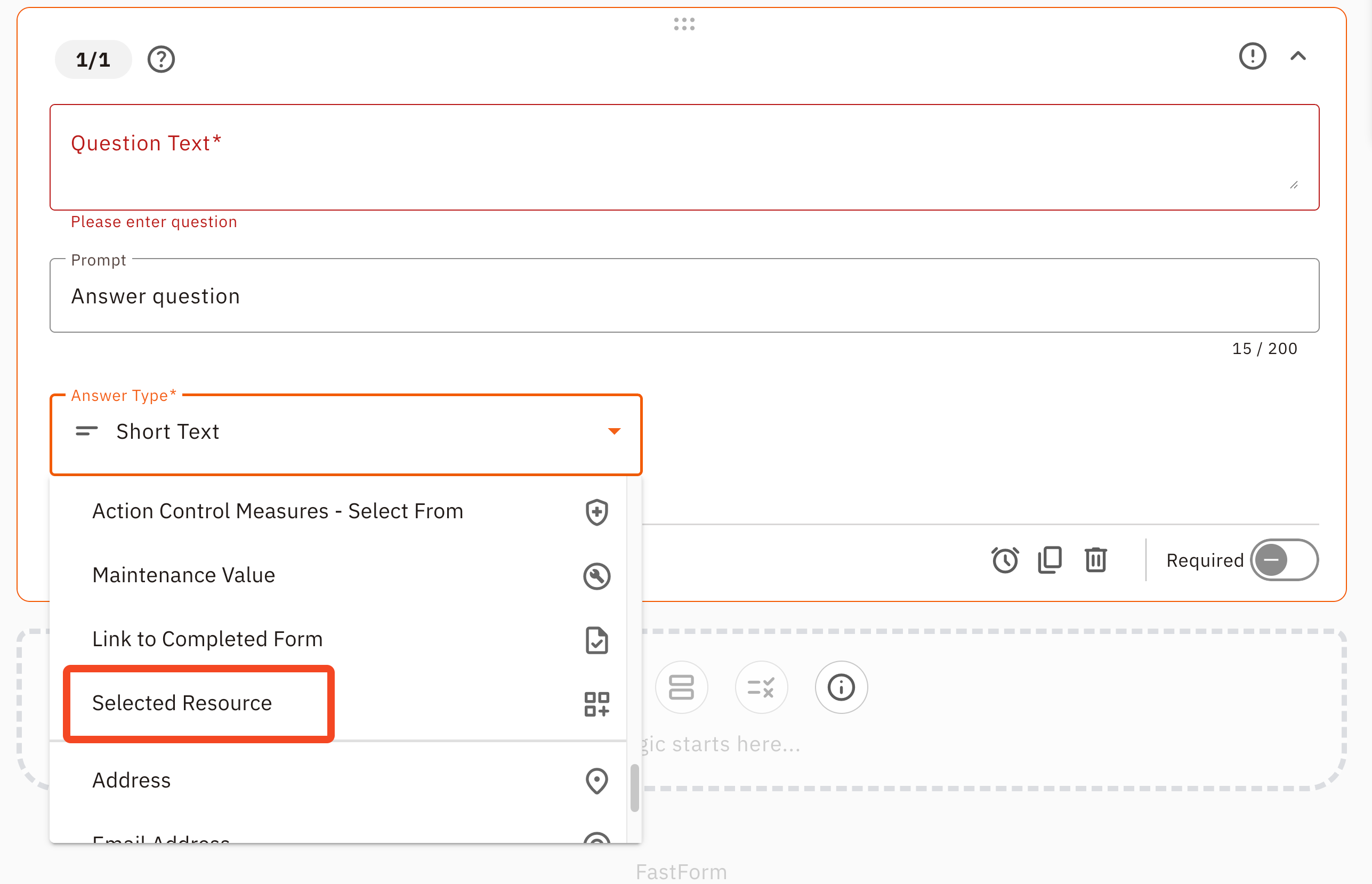Click the info circle icon button
The height and width of the screenshot is (884, 1372).
[x=841, y=687]
